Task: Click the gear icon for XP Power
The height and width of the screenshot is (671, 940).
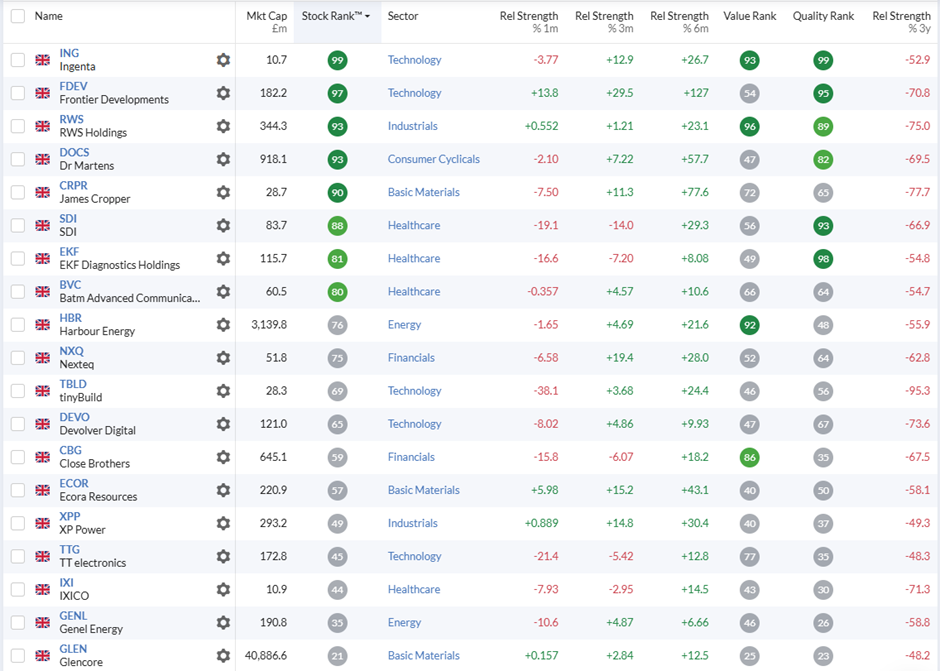Action: (x=223, y=523)
